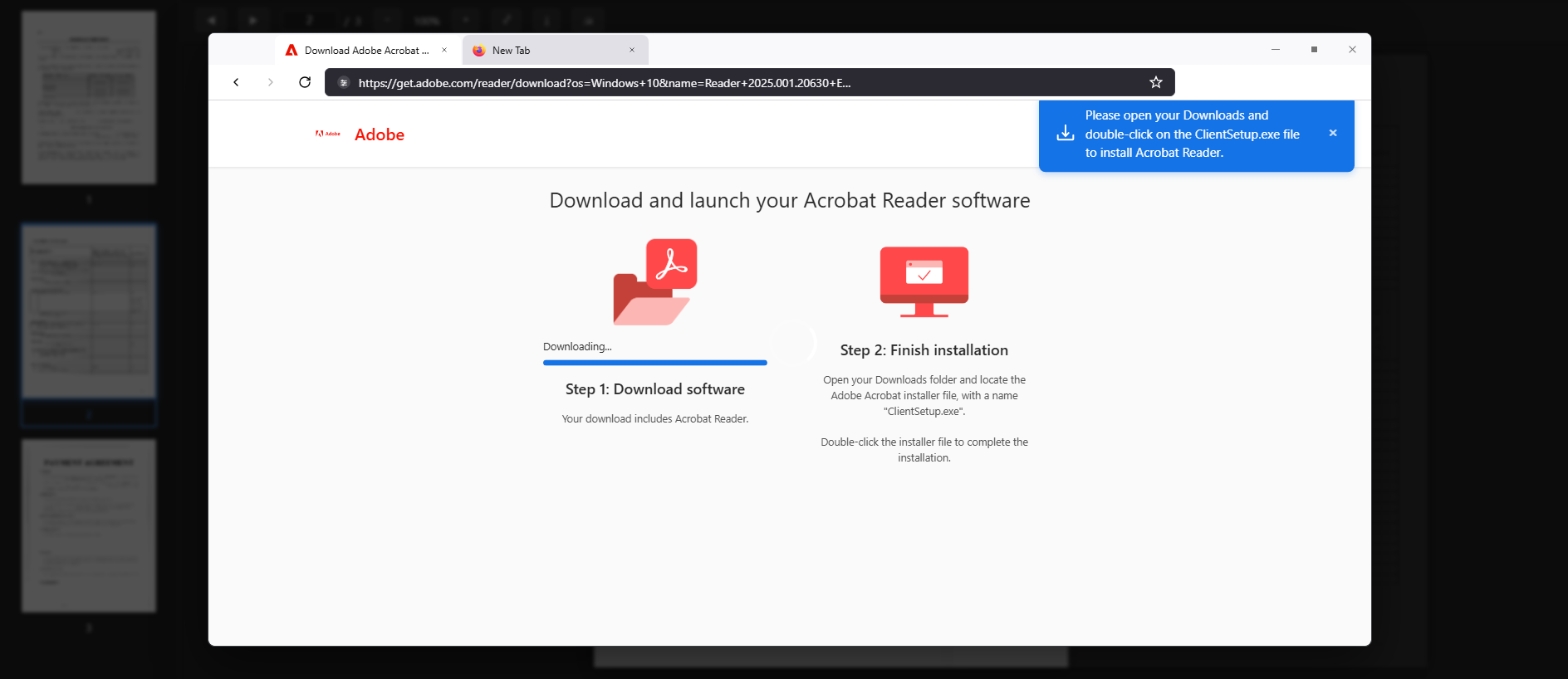Viewport: 1568px width, 679px height.
Task: Switch to the New Tab tab
Action: click(x=556, y=50)
